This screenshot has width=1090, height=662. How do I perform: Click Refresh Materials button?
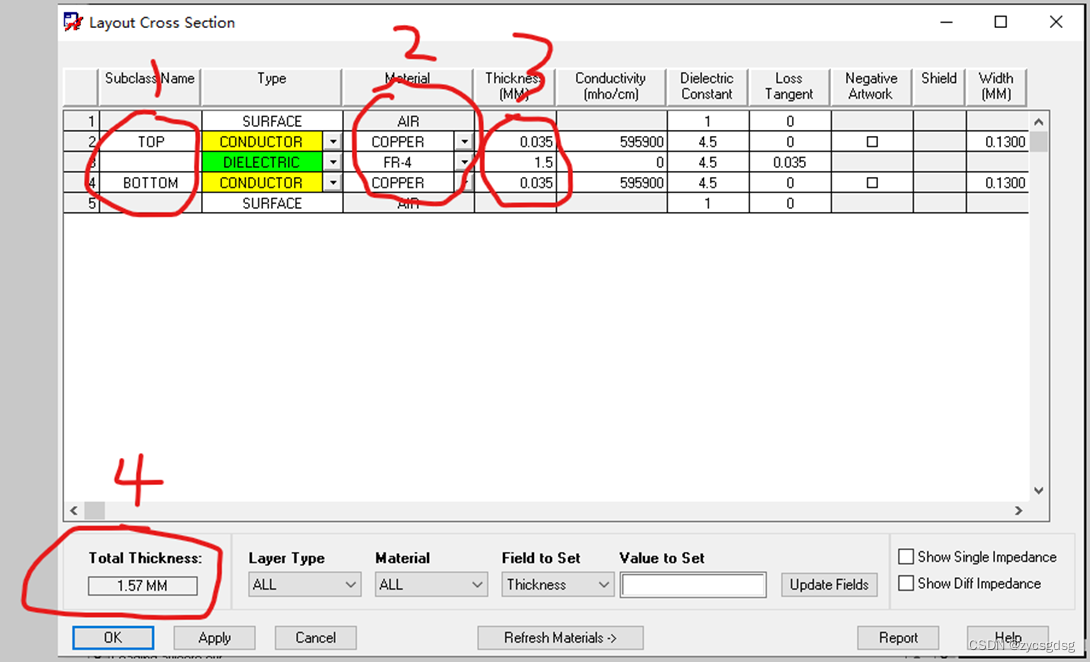point(559,638)
